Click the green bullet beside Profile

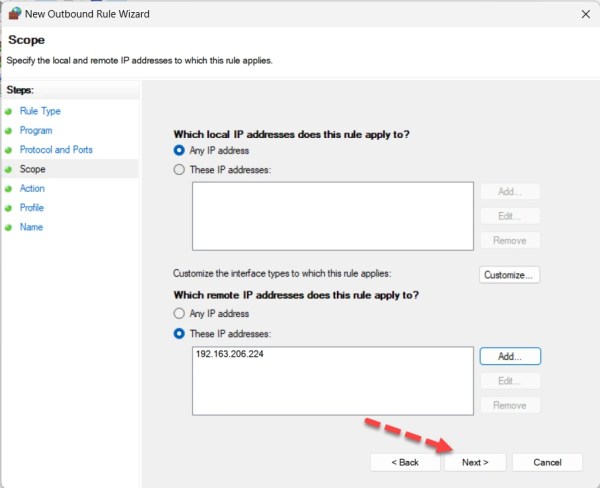(x=9, y=208)
